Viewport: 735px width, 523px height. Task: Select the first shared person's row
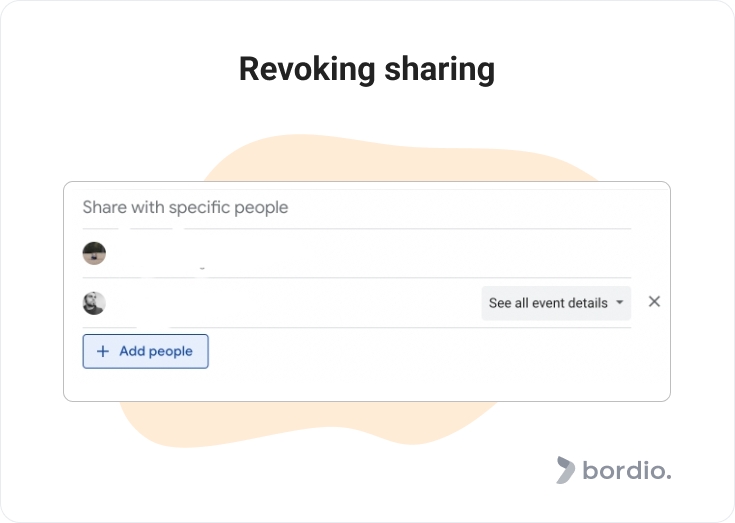pos(357,254)
